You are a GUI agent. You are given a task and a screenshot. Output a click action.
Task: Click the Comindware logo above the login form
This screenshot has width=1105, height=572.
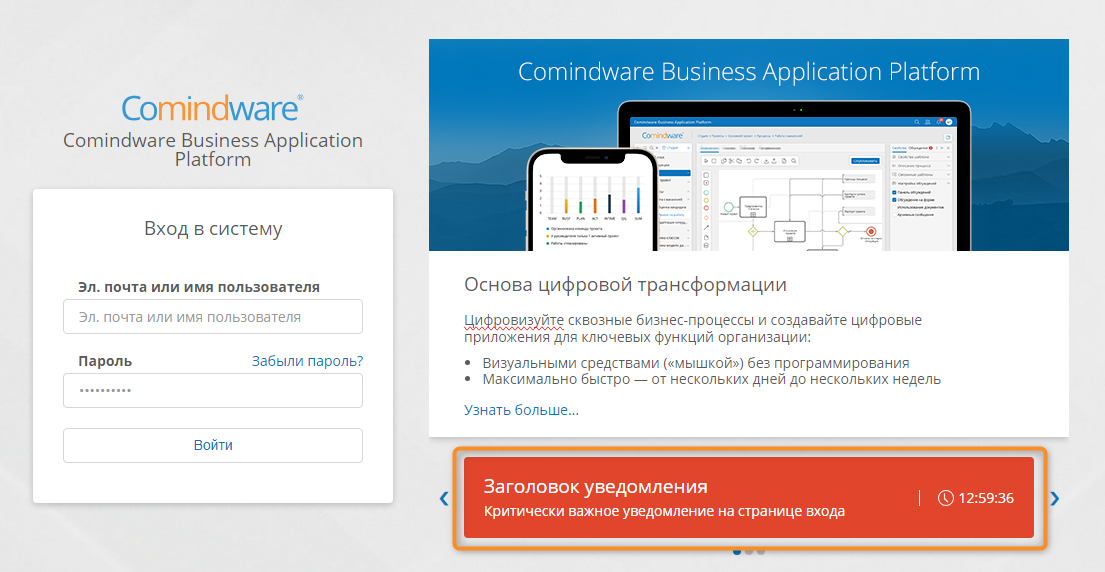pyautogui.click(x=213, y=107)
